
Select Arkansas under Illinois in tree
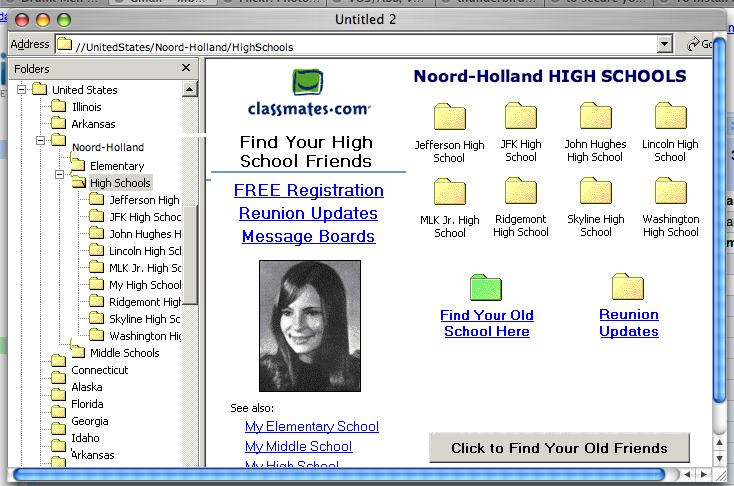point(93,124)
